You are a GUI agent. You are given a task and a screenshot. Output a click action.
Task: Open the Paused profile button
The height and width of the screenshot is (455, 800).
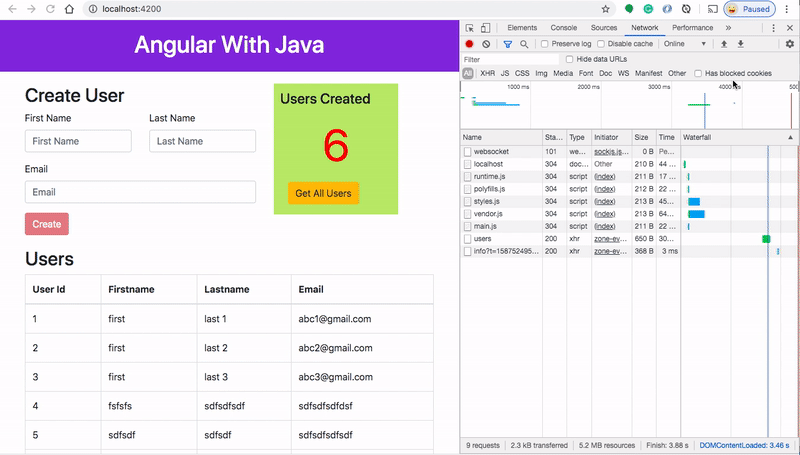[x=749, y=9]
